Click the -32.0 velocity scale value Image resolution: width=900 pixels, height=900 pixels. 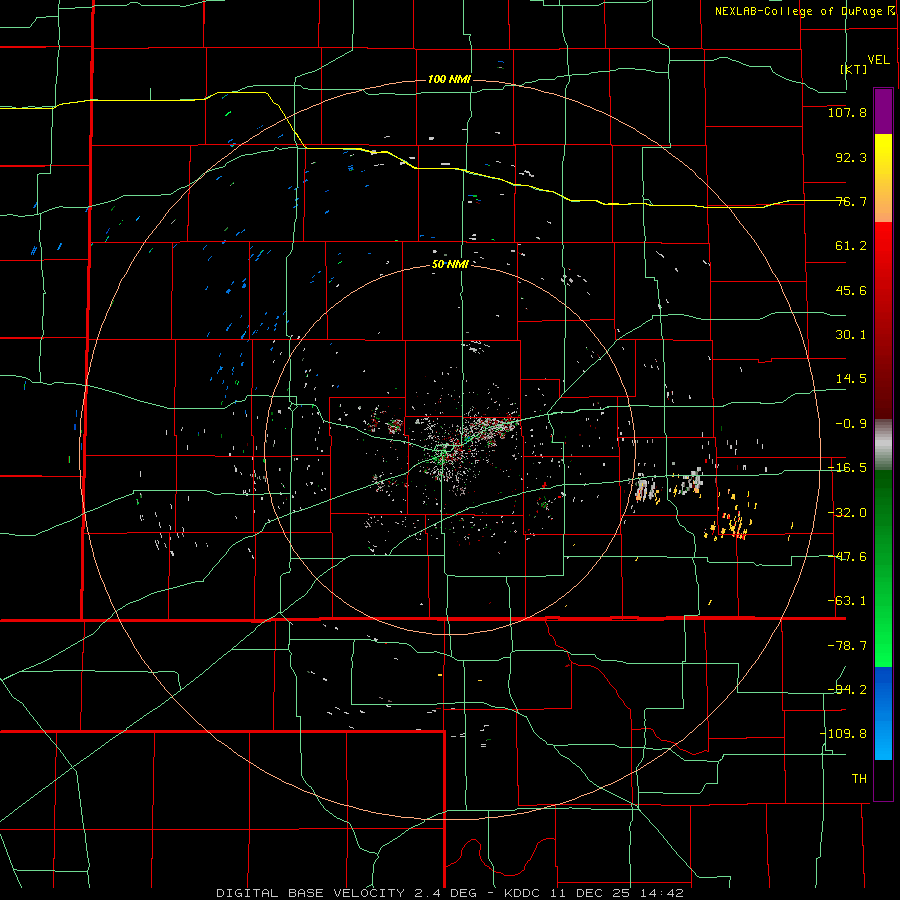point(847,513)
